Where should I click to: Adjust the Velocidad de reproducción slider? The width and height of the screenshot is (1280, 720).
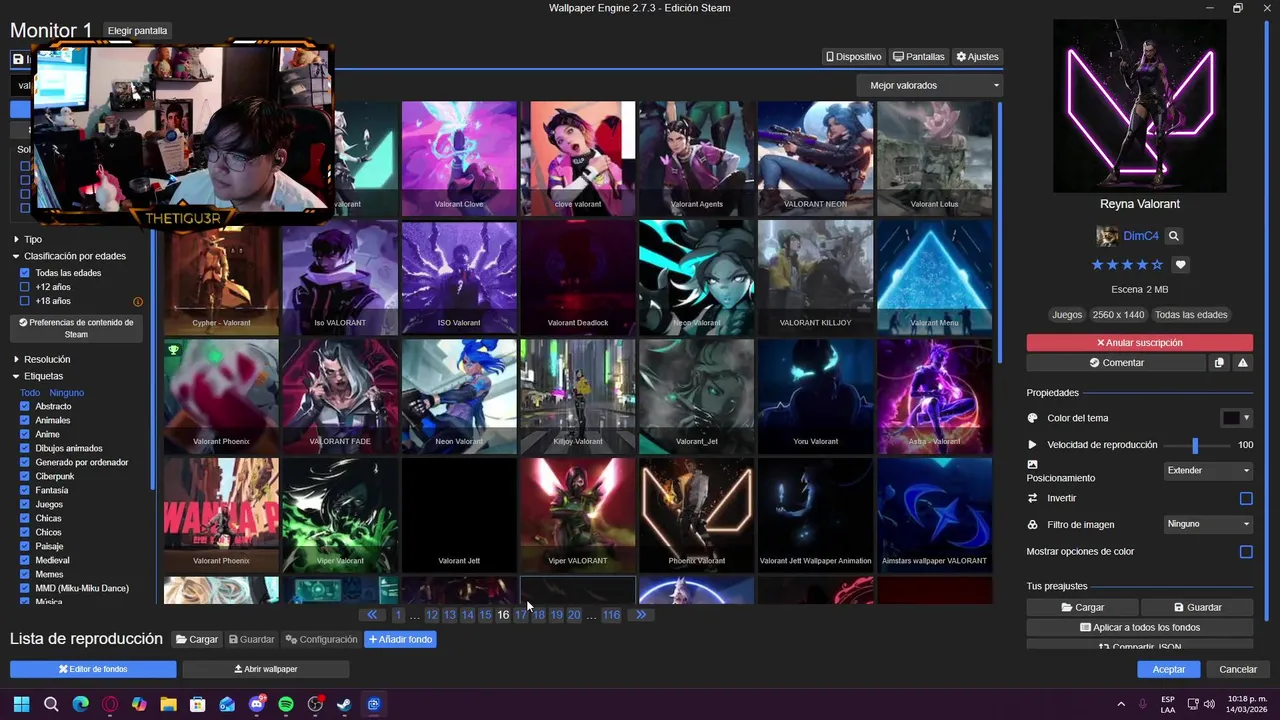[x=1194, y=445]
